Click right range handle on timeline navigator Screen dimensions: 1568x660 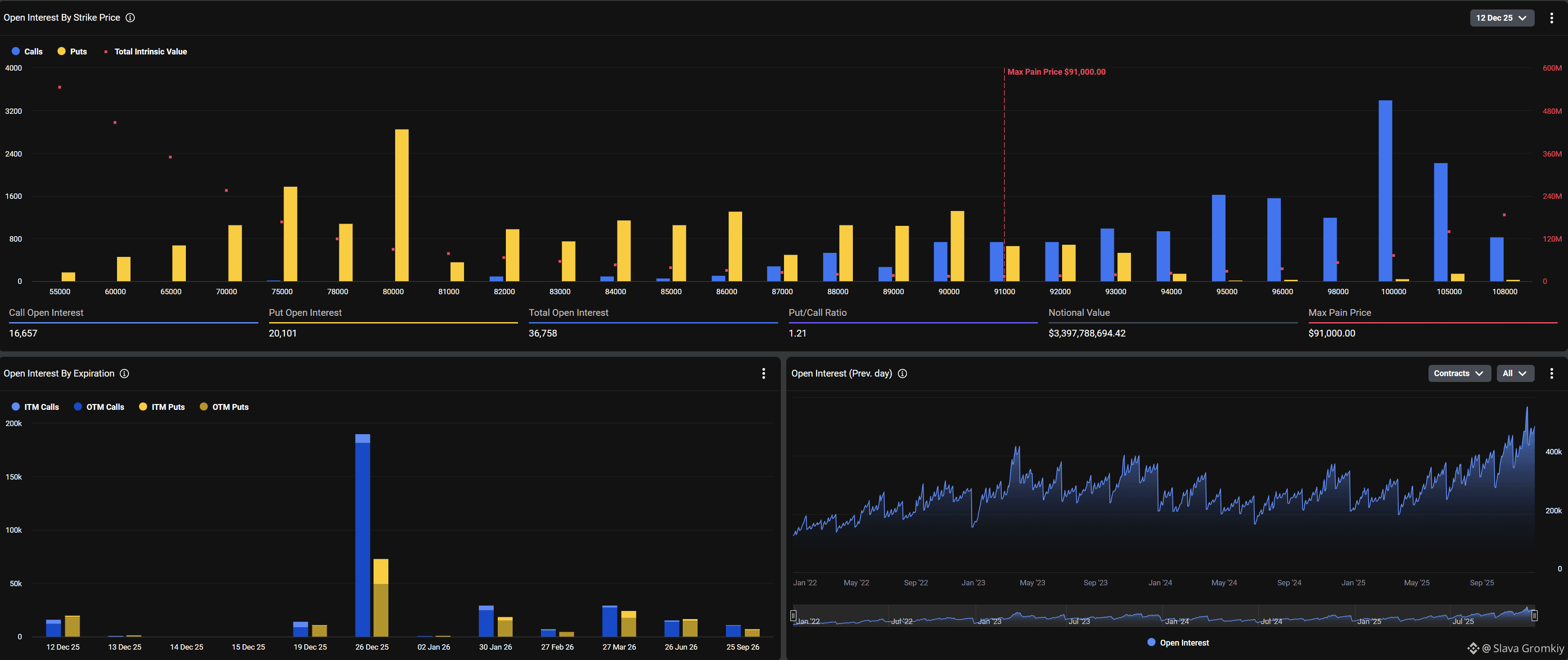1534,615
